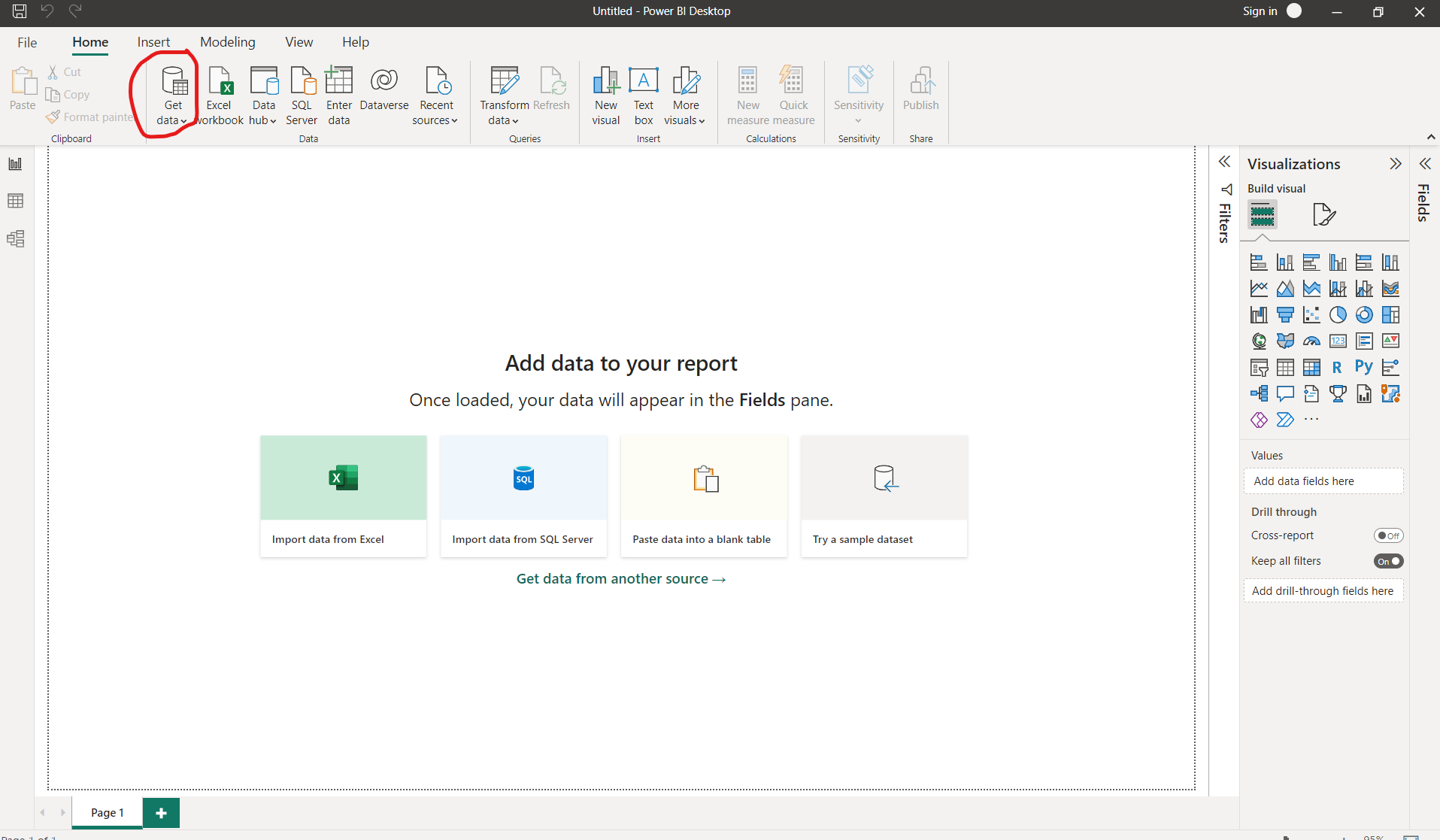Click Add drill-through fields here well

1323,591
